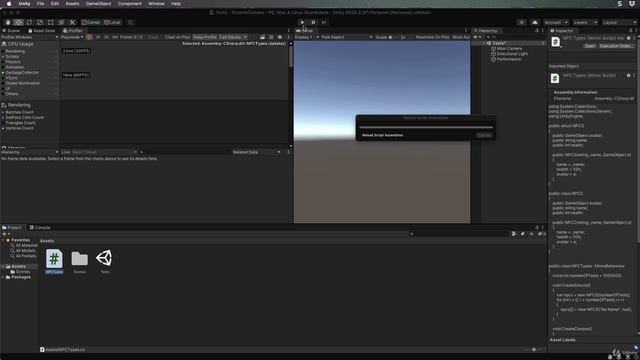The width and height of the screenshot is (640, 360).
Task: Switch to the Asset Store tab
Action: pyautogui.click(x=41, y=31)
